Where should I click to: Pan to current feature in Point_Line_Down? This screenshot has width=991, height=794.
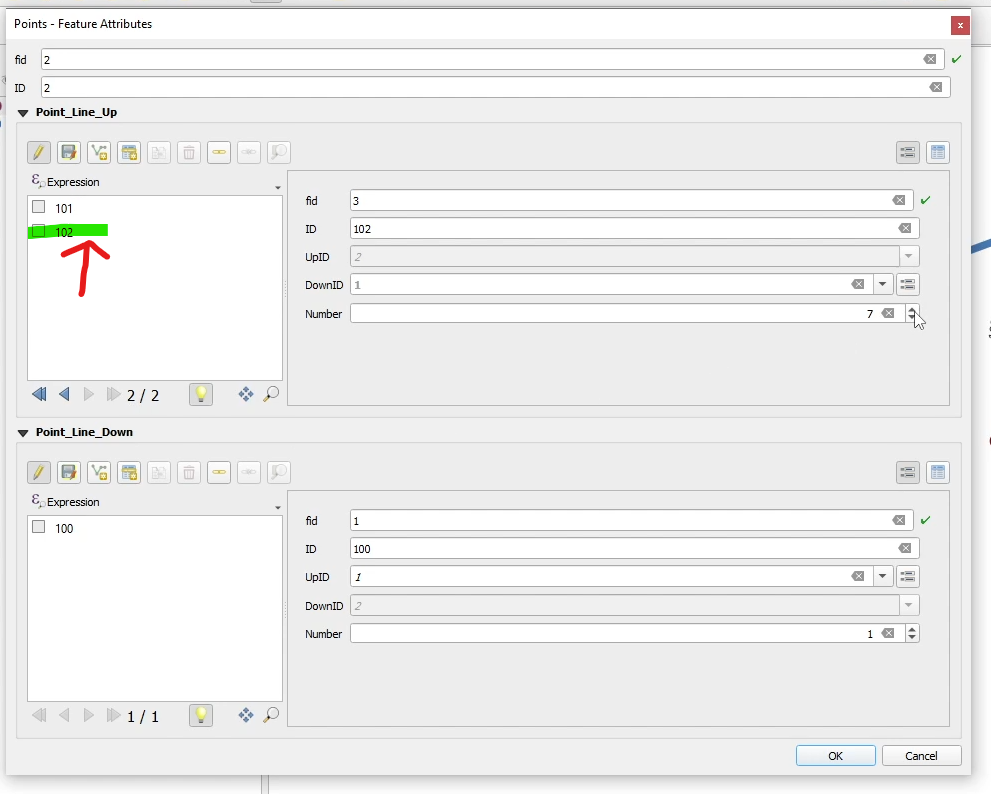[246, 715]
